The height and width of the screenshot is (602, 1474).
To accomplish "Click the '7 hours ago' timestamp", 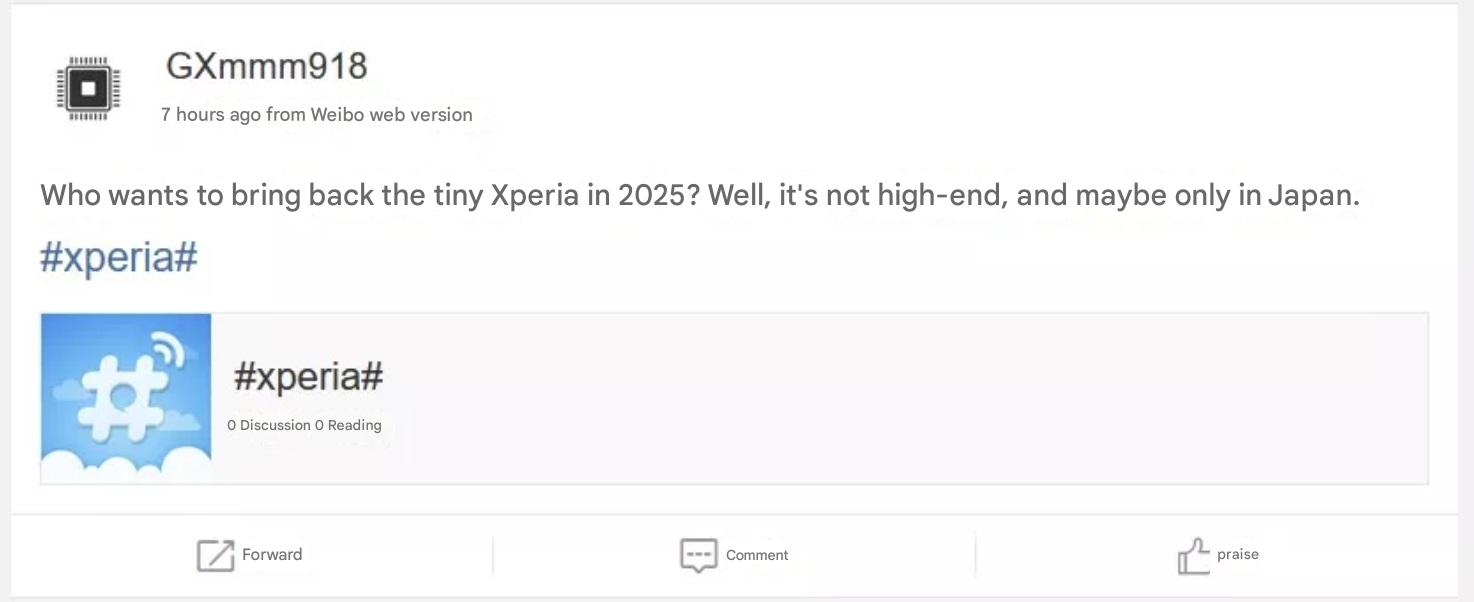I will [211, 114].
